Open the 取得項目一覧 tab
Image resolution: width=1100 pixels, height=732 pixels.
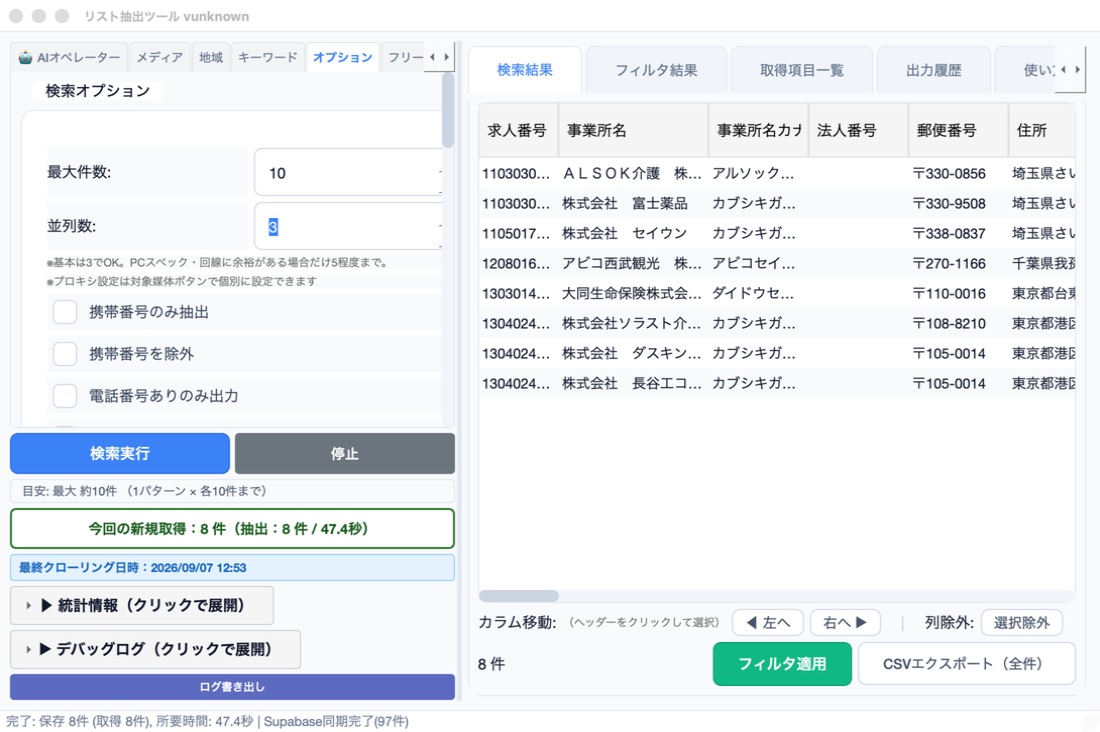pyautogui.click(x=802, y=70)
